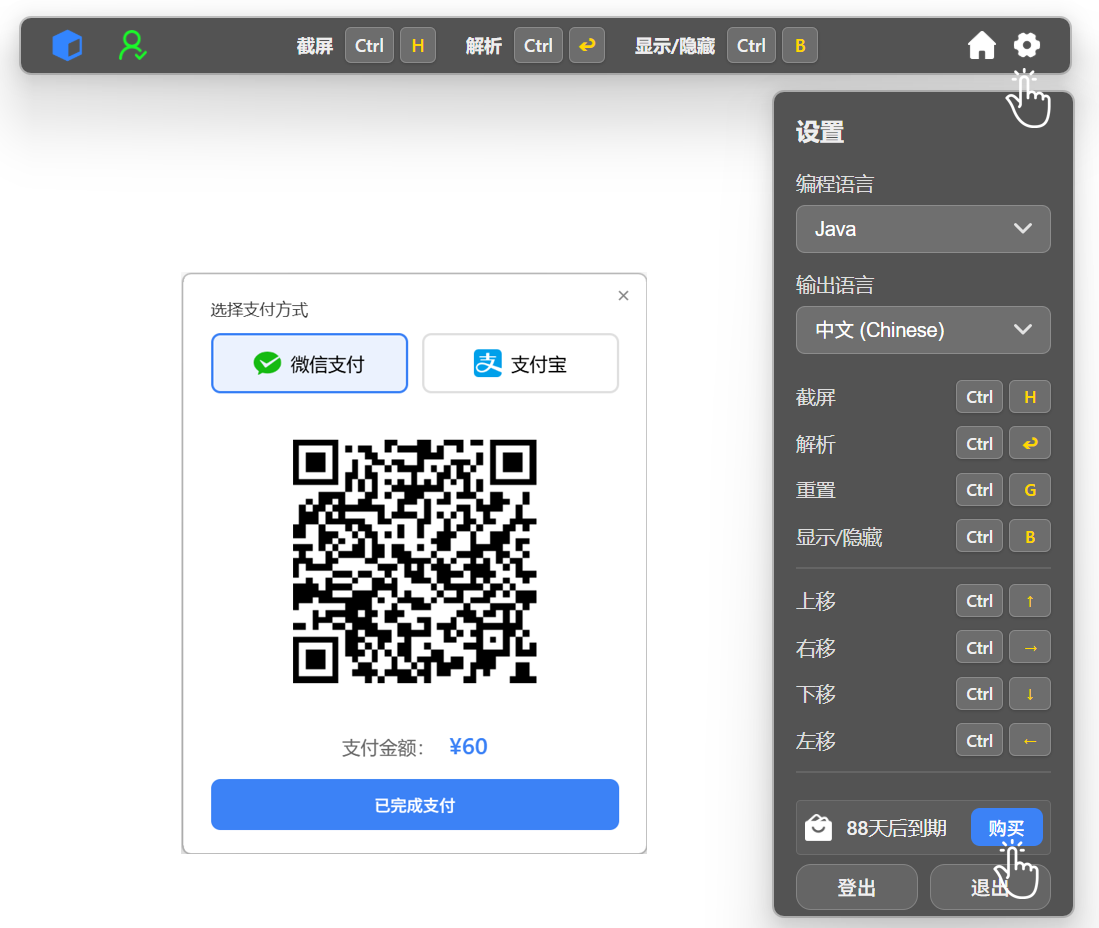Select 支付宝 payment method
This screenshot has height=928, width=1099.
coord(520,364)
